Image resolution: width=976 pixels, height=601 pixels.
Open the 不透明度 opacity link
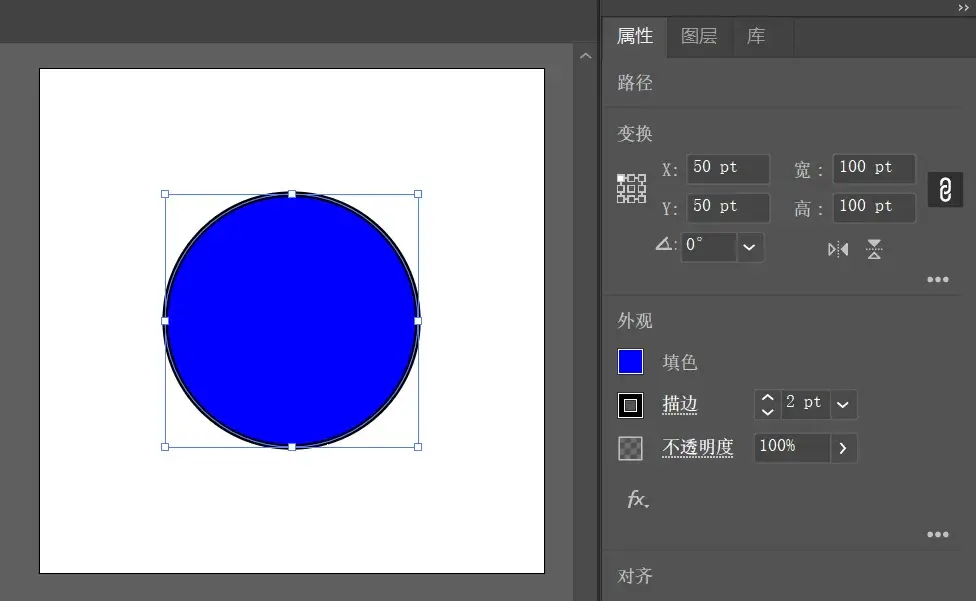(x=697, y=448)
